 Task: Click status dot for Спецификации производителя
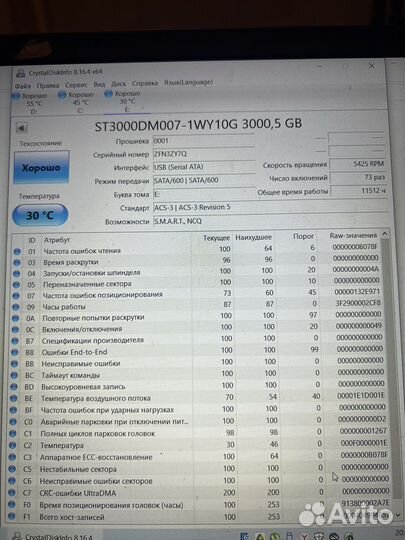14,341
